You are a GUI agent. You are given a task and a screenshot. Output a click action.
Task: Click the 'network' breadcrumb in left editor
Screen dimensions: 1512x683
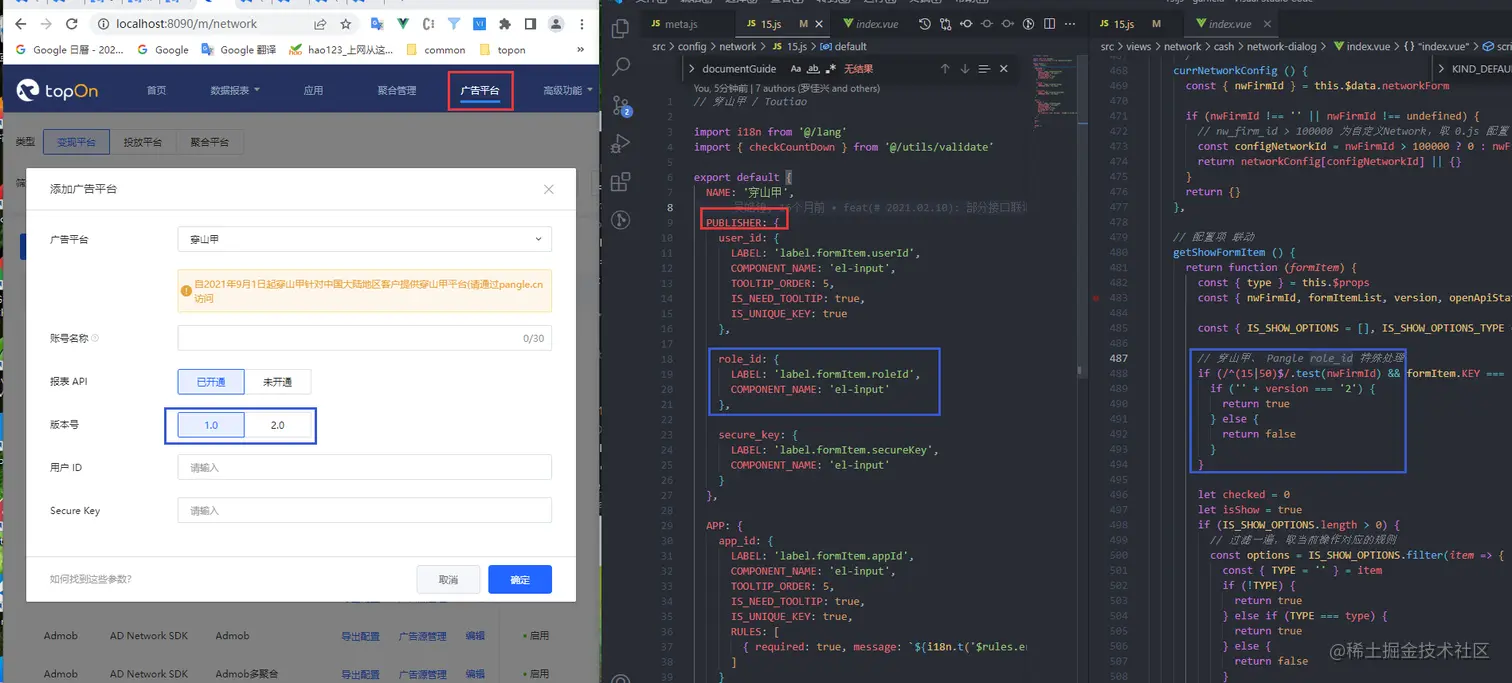click(x=738, y=46)
